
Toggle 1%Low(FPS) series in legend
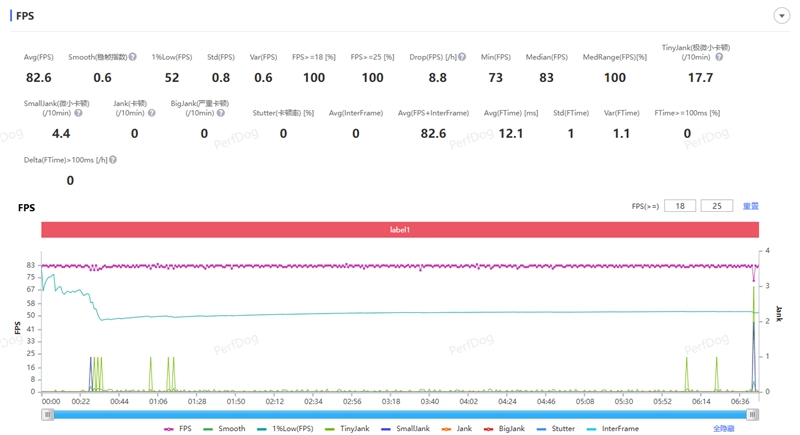(x=284, y=428)
